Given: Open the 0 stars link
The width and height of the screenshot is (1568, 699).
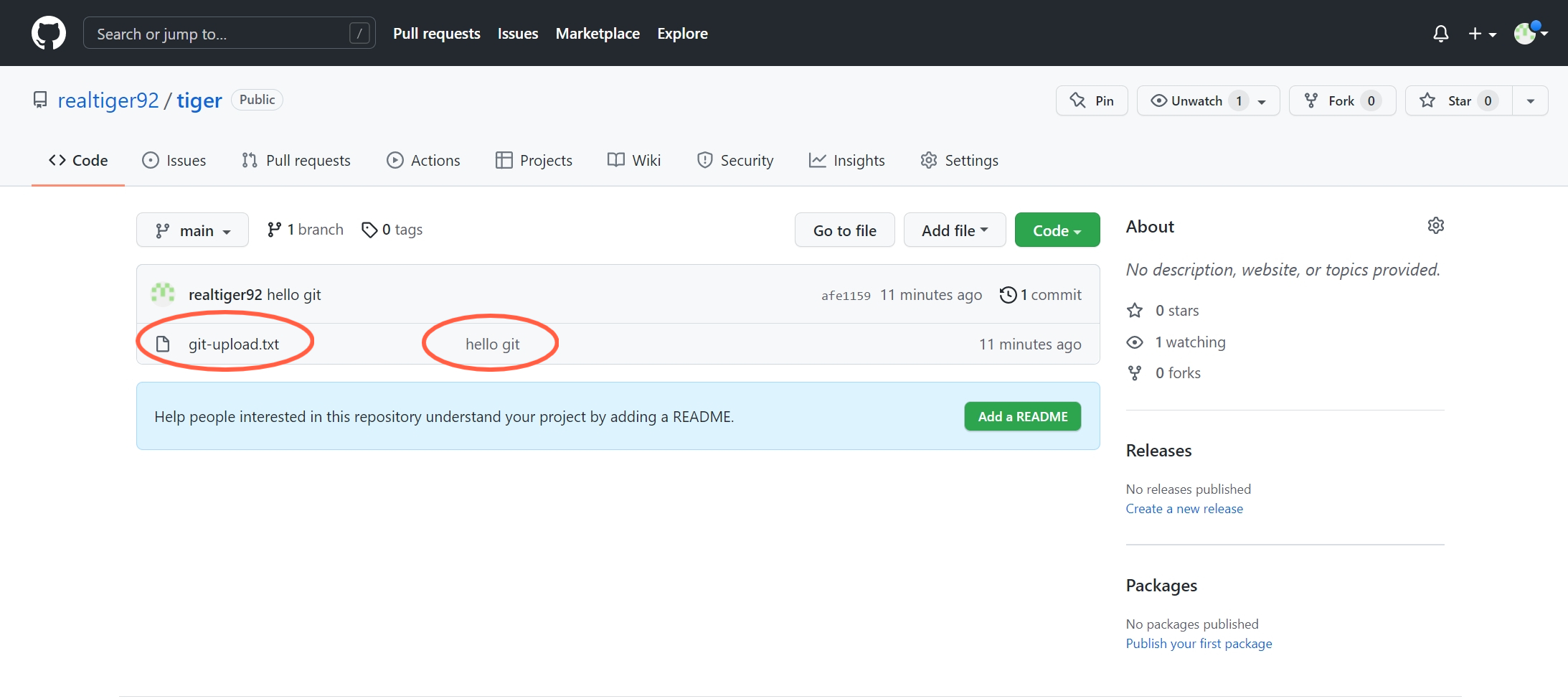Looking at the screenshot, I should coord(1163,311).
